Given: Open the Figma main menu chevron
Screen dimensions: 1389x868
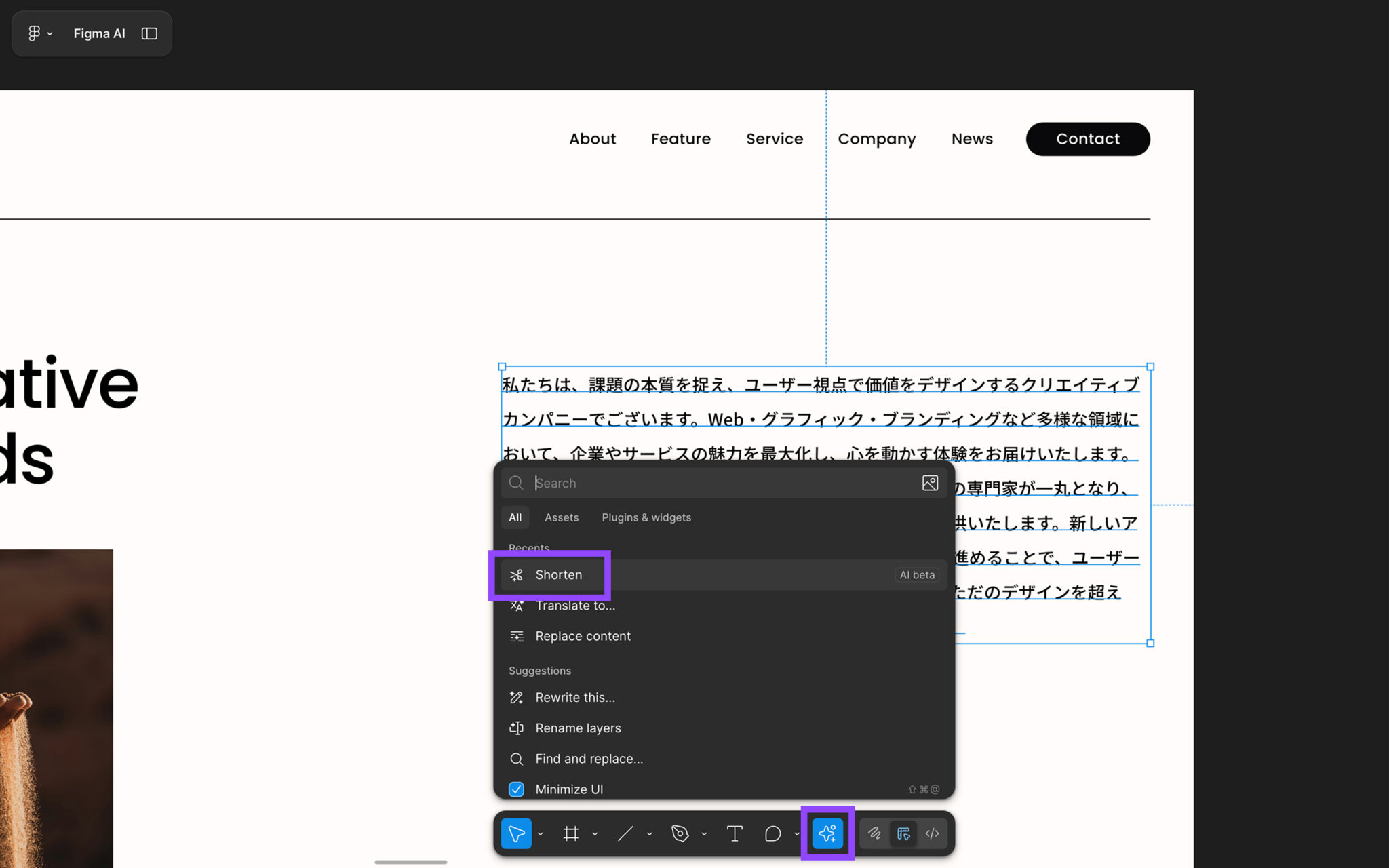Looking at the screenshot, I should [50, 33].
